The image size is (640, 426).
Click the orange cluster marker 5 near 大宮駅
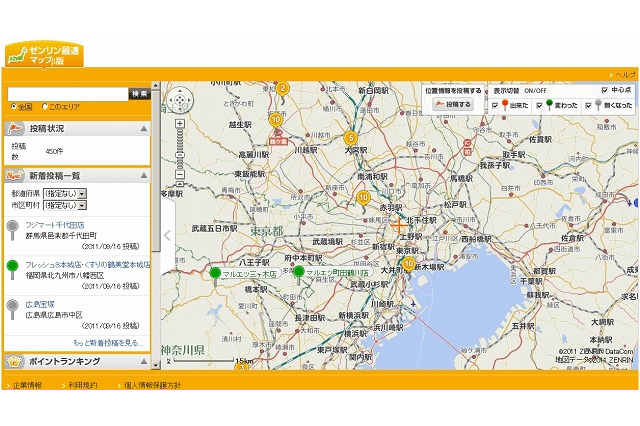coord(350,138)
